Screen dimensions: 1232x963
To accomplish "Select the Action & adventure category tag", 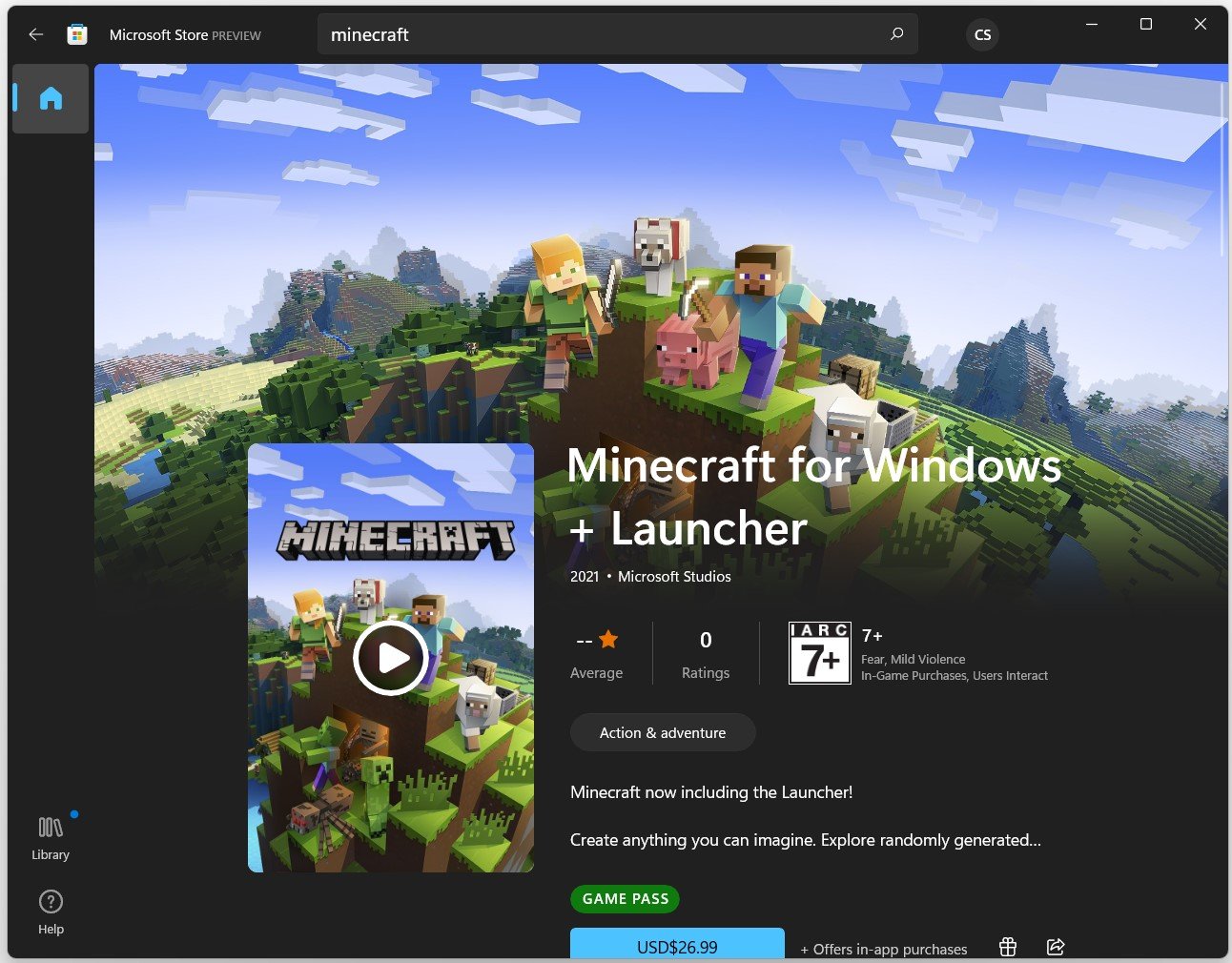I will tap(663, 732).
